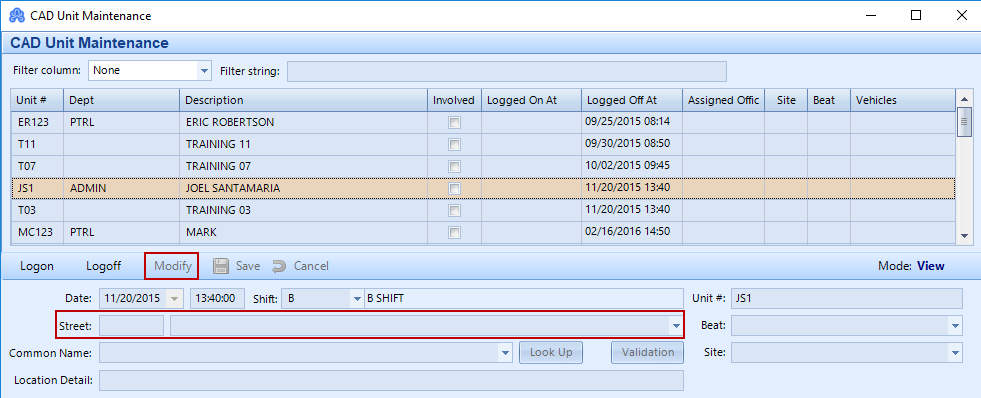The height and width of the screenshot is (398, 981).
Task: Maximize the CAD Unit Maintenance window
Action: tap(916, 16)
